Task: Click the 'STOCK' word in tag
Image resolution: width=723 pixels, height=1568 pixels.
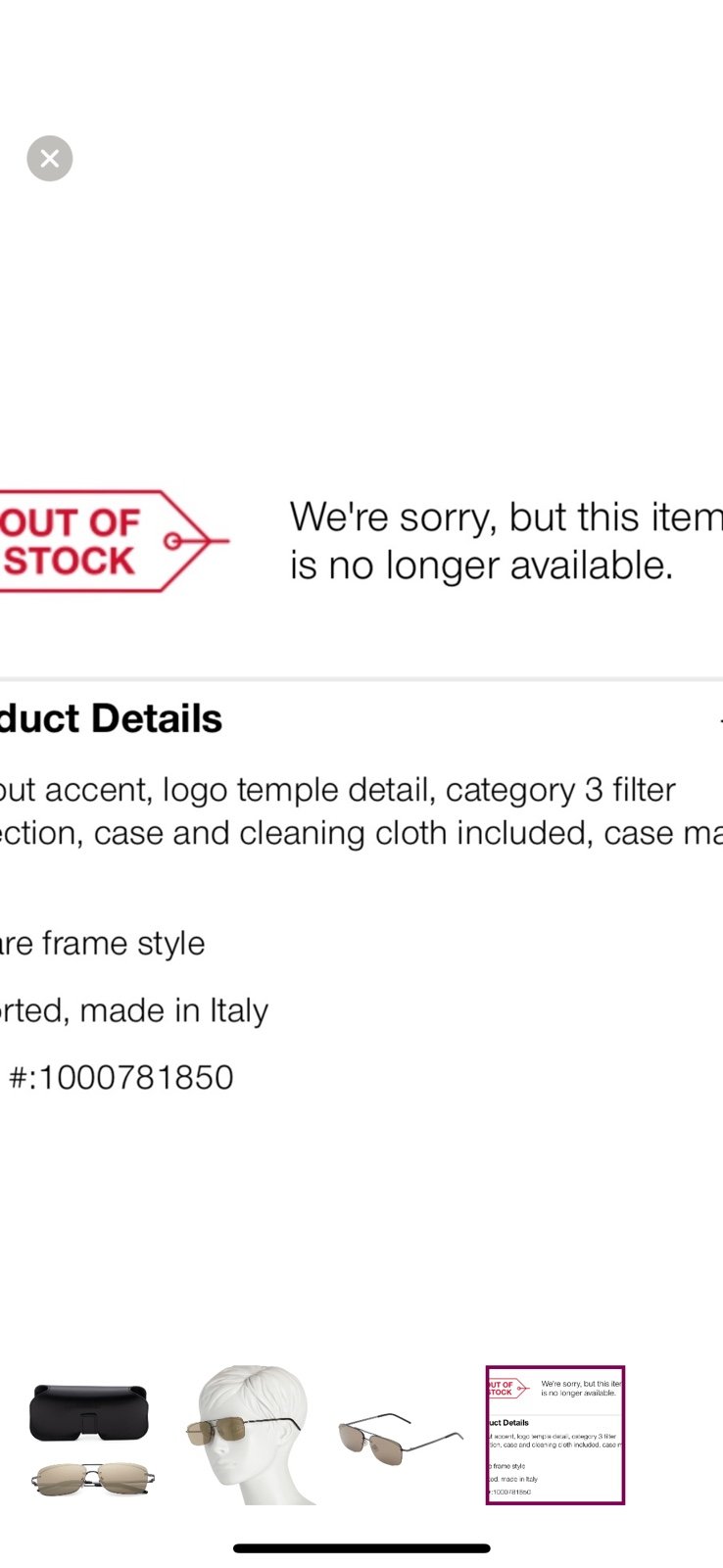Action: [x=69, y=562]
